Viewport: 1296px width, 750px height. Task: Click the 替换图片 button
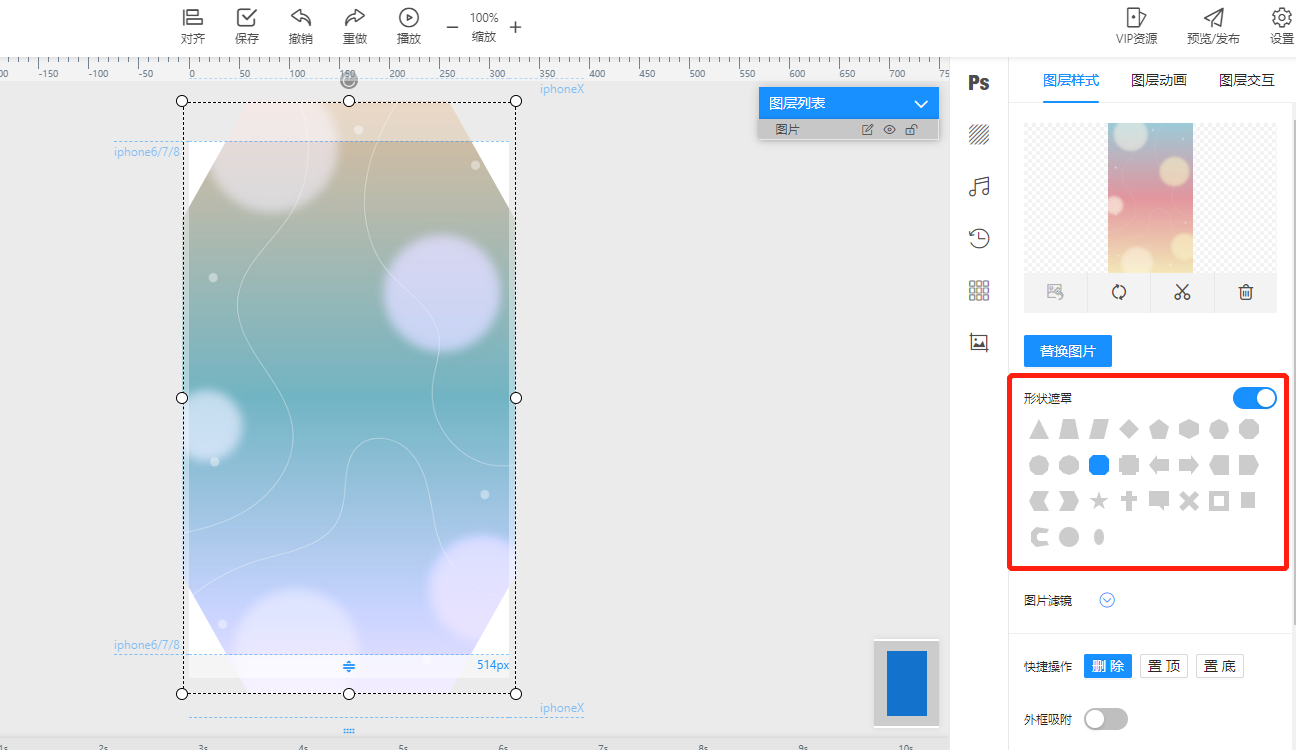[1068, 351]
